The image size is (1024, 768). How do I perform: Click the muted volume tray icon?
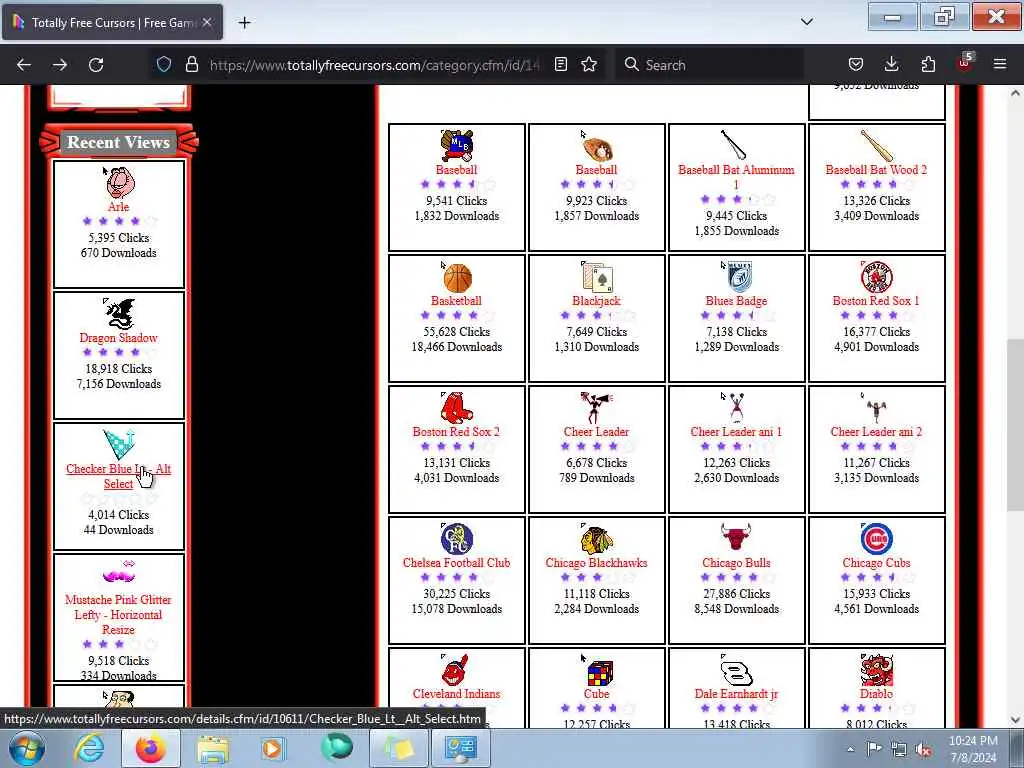pos(923,750)
